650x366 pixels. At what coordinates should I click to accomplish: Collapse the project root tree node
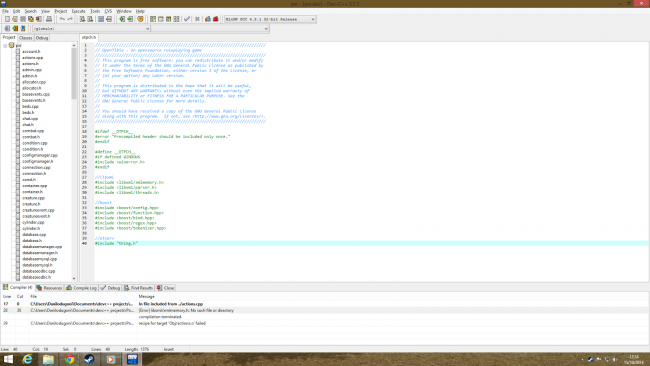click(5, 46)
